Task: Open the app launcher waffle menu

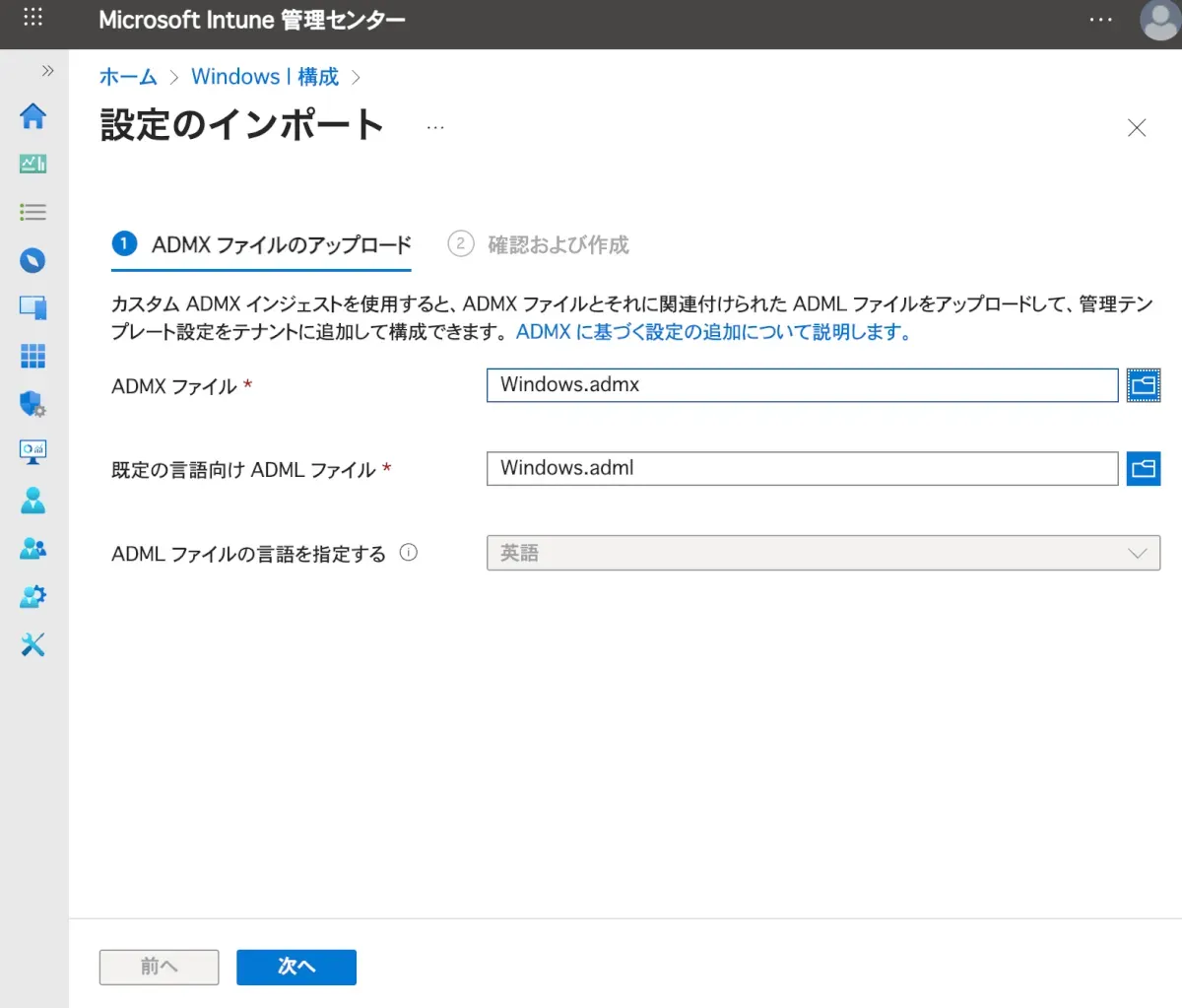Action: point(33,19)
